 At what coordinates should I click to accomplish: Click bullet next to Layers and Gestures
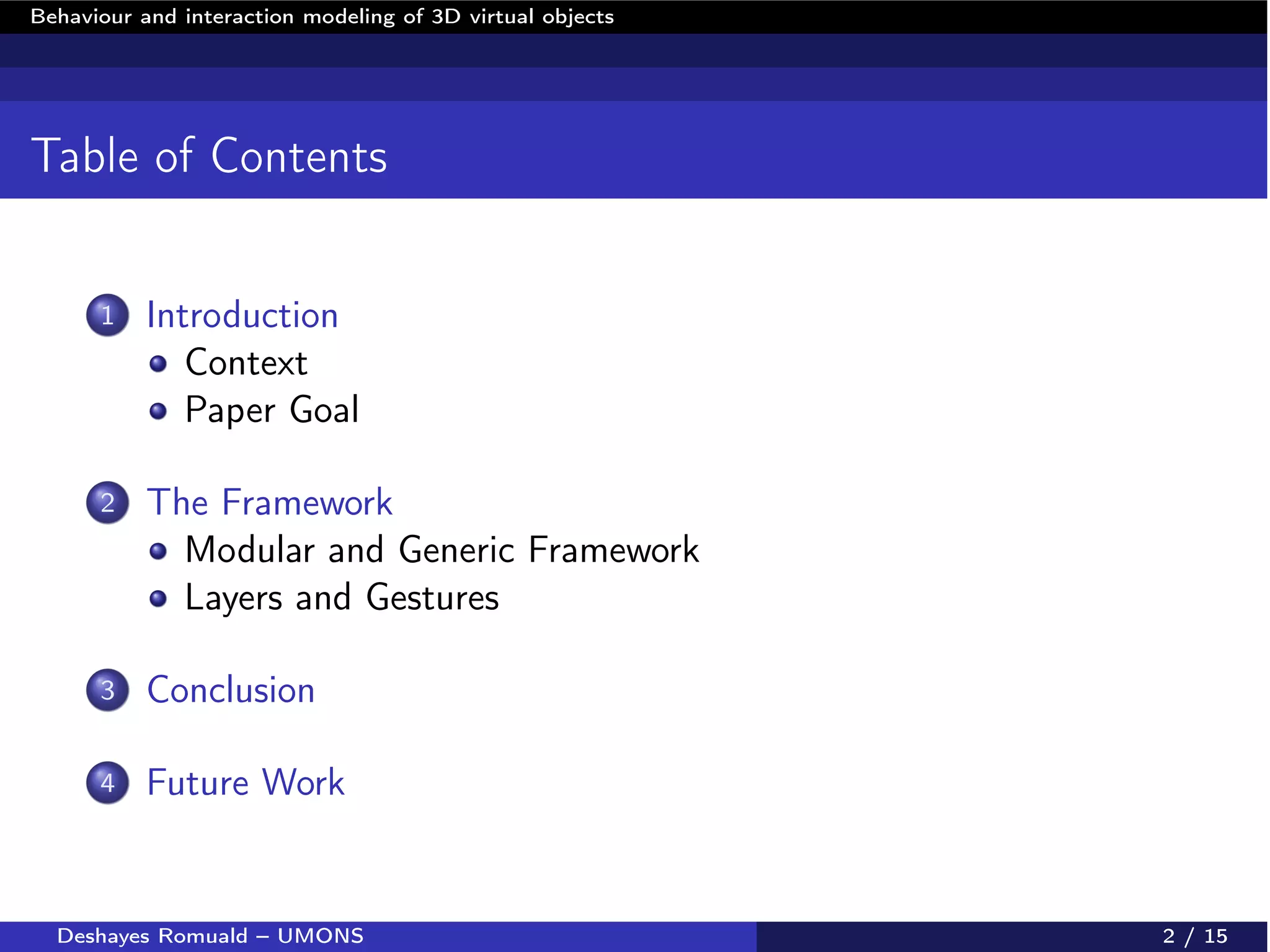tap(158, 598)
